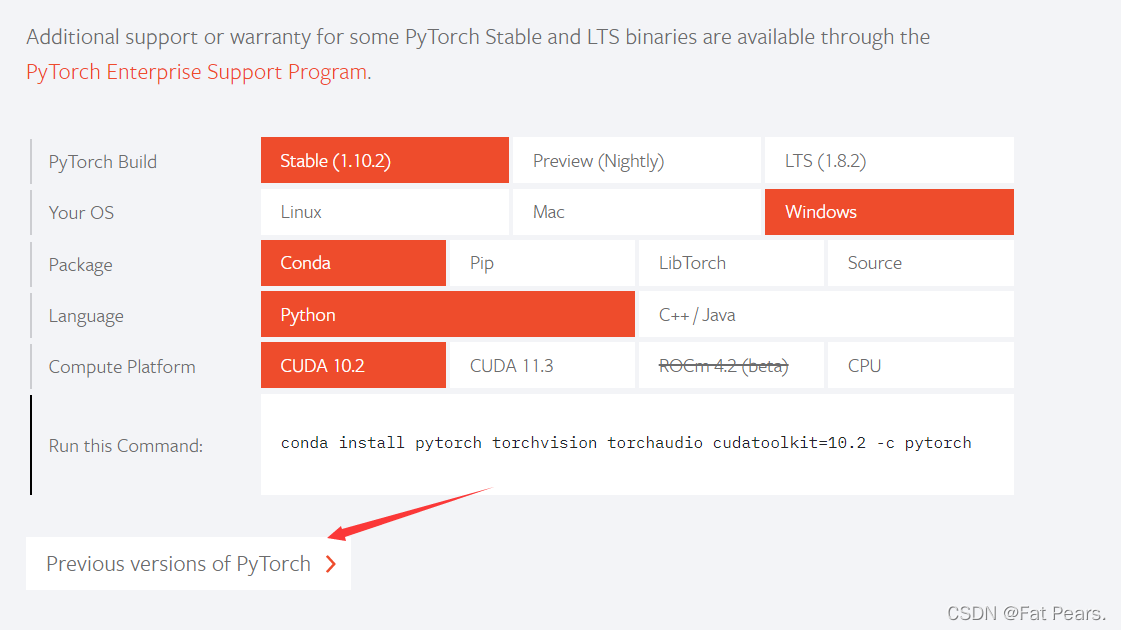This screenshot has height=630, width=1121.
Task: Select LibTorch package option
Action: (731, 263)
